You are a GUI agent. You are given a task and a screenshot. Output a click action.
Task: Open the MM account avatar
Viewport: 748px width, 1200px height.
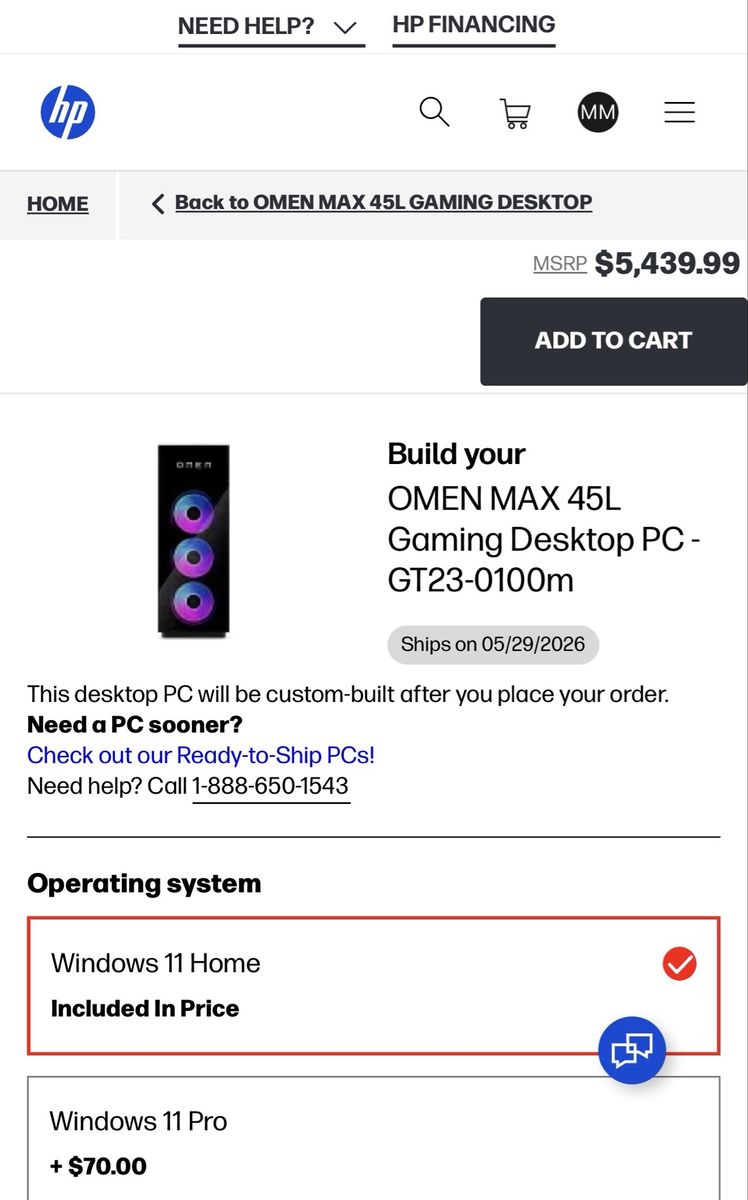(x=598, y=112)
